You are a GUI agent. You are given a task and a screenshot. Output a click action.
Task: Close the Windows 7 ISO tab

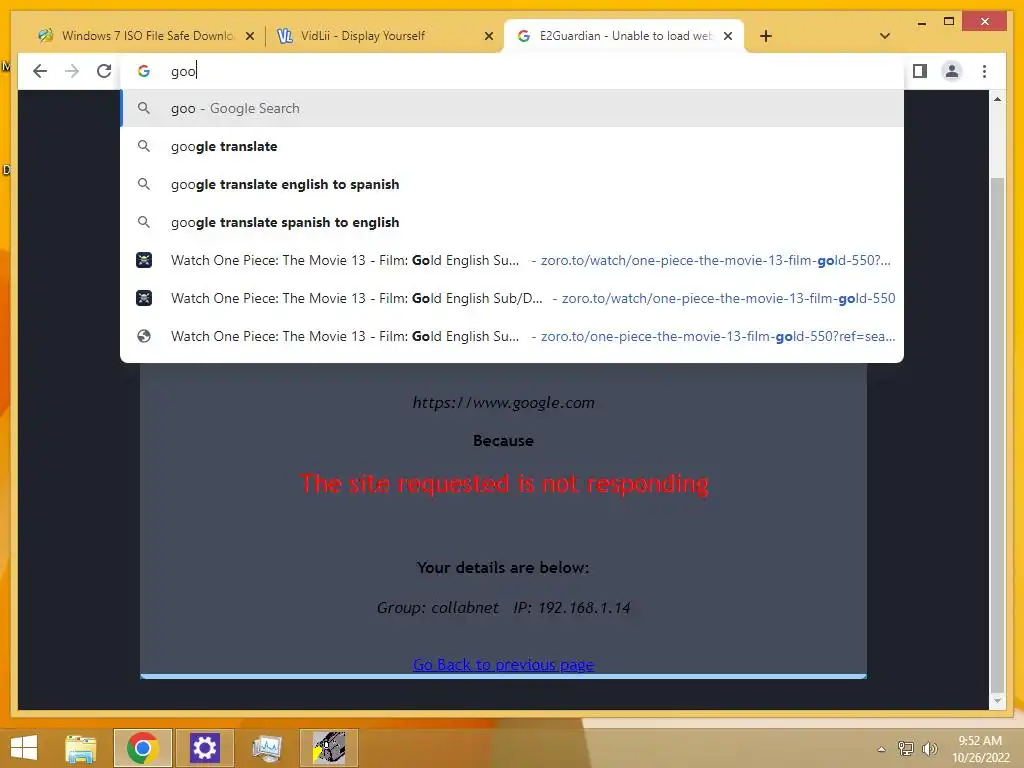point(249,37)
